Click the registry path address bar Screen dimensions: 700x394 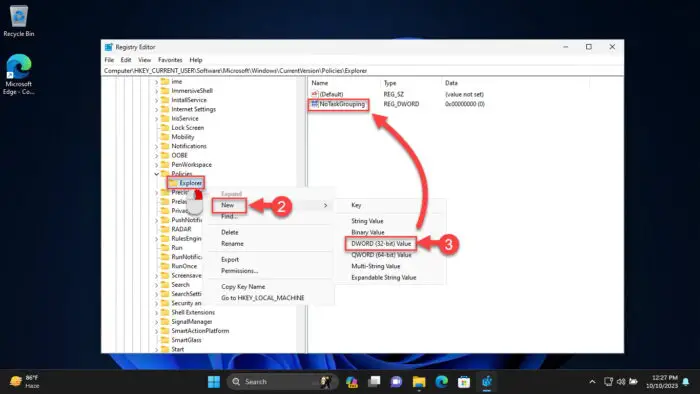click(362, 71)
